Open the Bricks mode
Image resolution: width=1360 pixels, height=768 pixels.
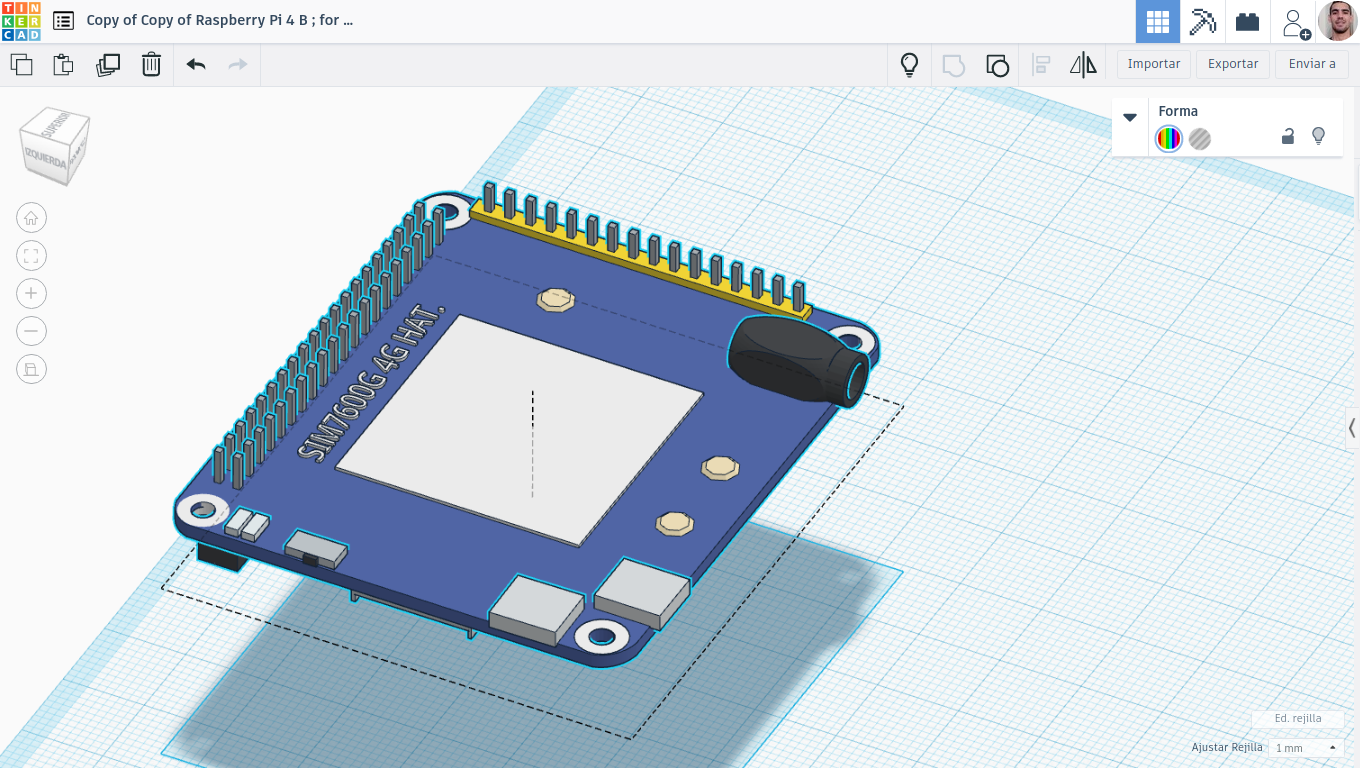[x=1247, y=21]
